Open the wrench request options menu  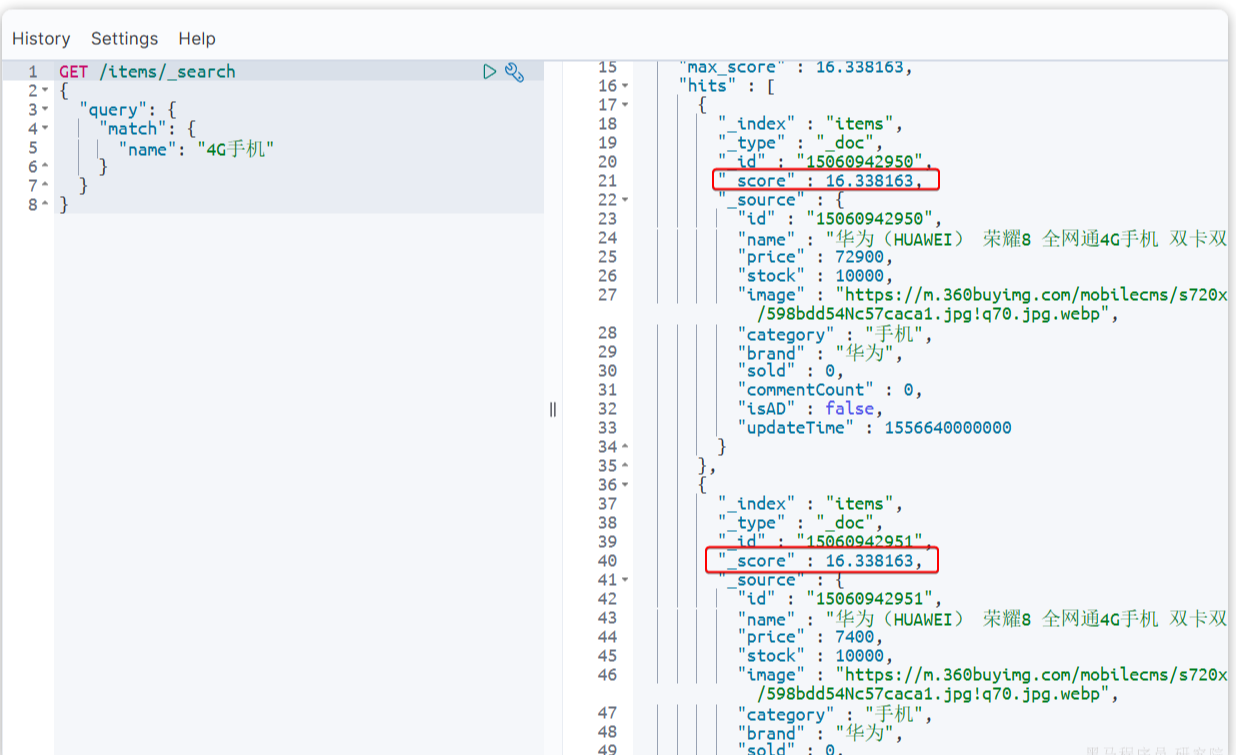coord(515,72)
